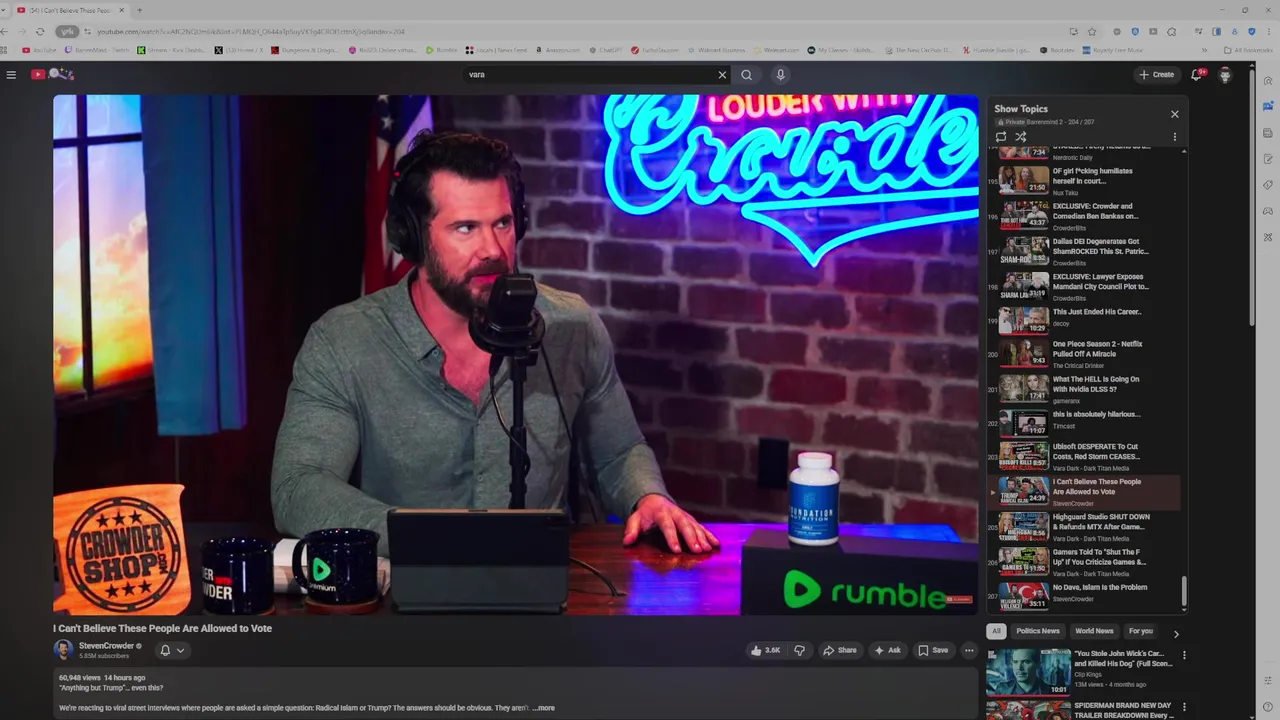Open the browser sidebar notes edit icon
This screenshot has width=1280, height=720.
coord(1268,159)
